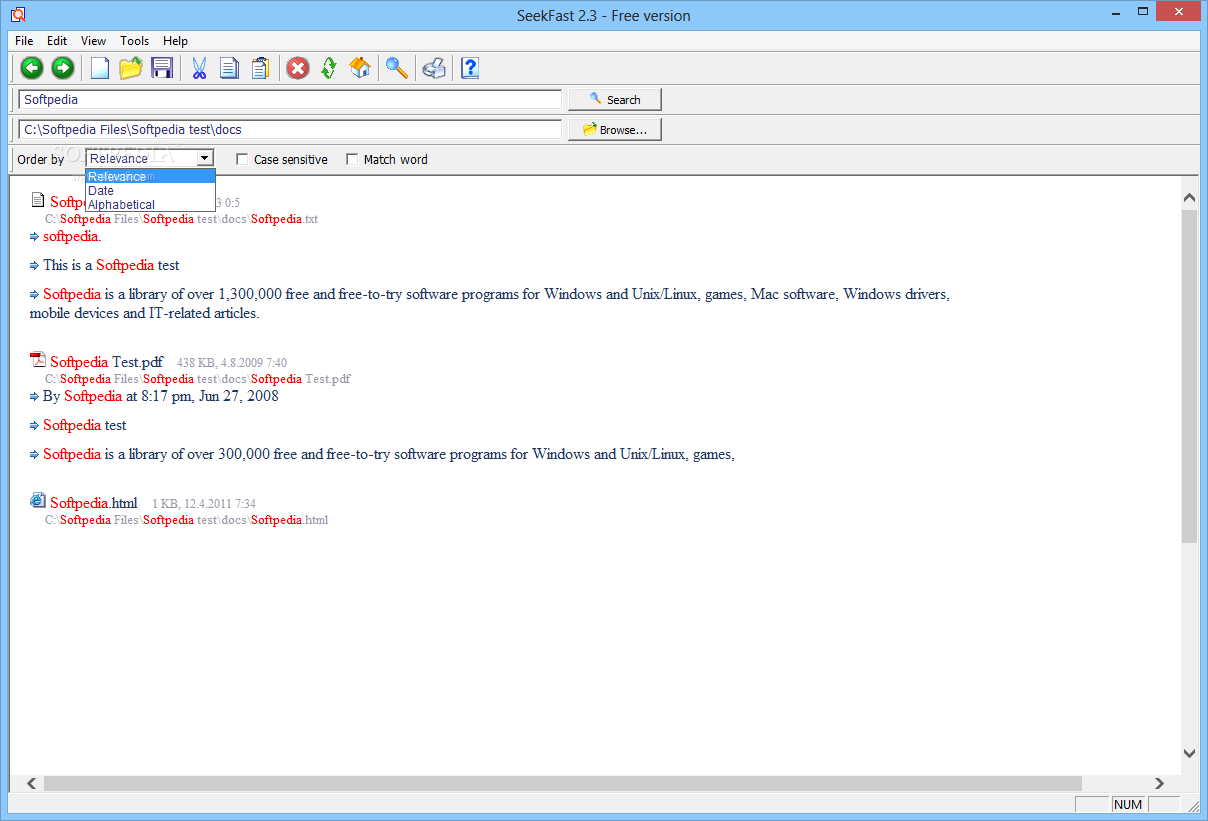Click the line 'By Softpedia at 8:17 pm, Jun 27, 2008'
The width and height of the screenshot is (1208, 821).
tap(161, 397)
